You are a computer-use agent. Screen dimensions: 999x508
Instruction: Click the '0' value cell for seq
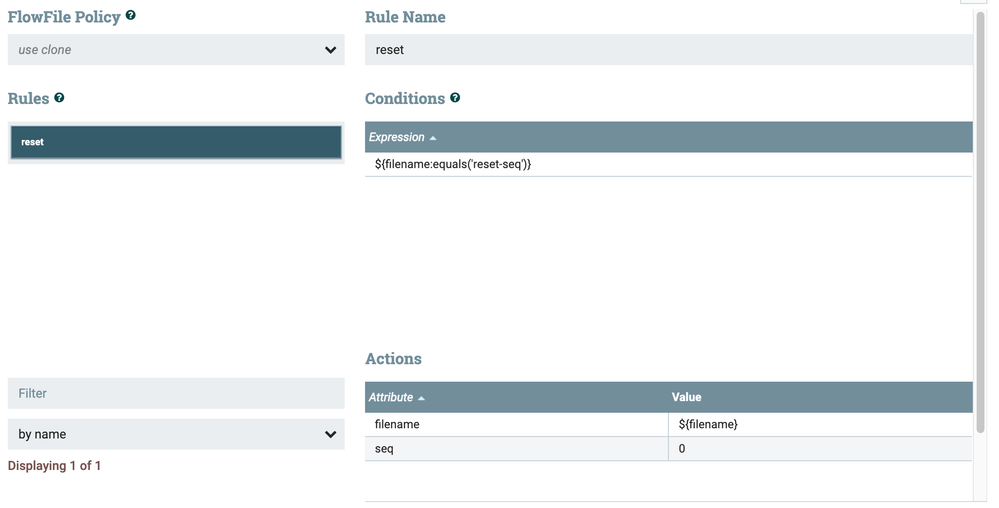[x=820, y=449]
